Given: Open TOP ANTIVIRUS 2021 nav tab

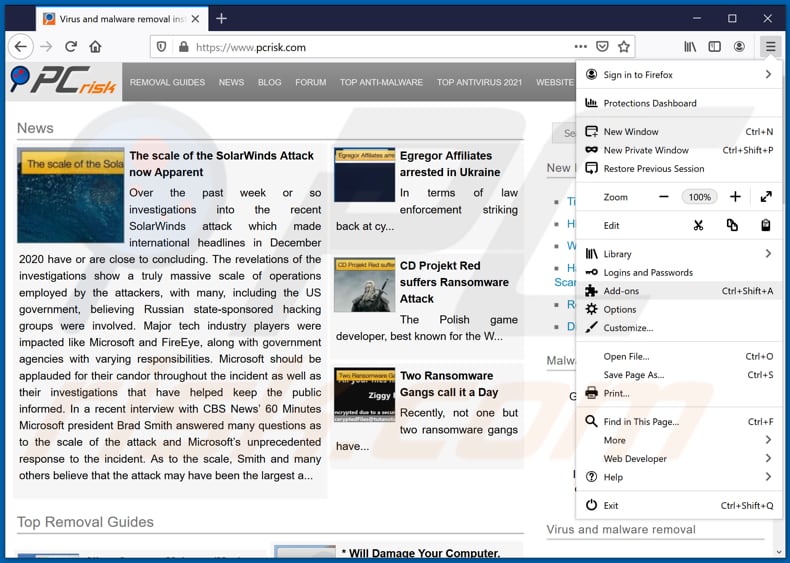Looking at the screenshot, I should (x=479, y=82).
